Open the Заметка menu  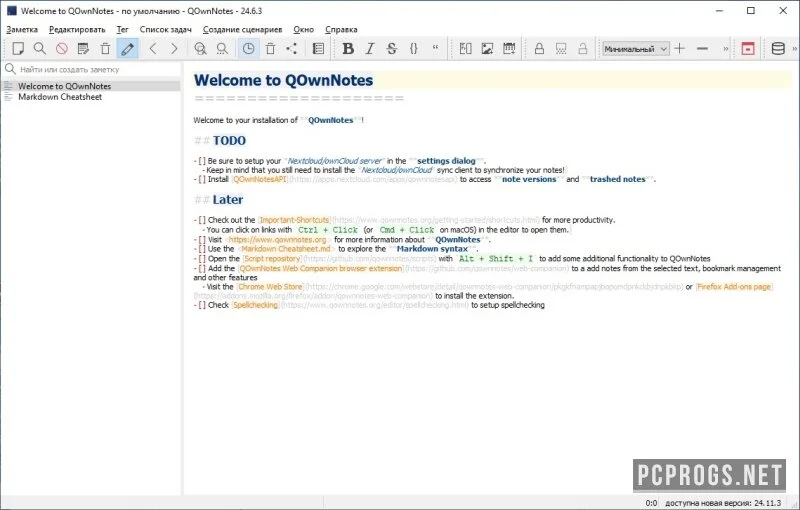tap(22, 30)
